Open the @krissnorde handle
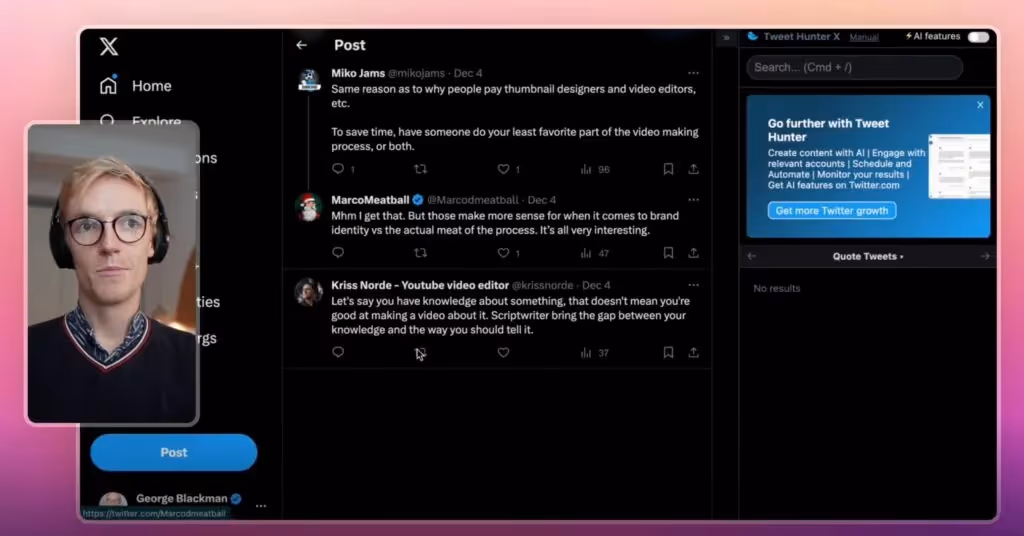The image size is (1024, 536). pyautogui.click(x=543, y=285)
